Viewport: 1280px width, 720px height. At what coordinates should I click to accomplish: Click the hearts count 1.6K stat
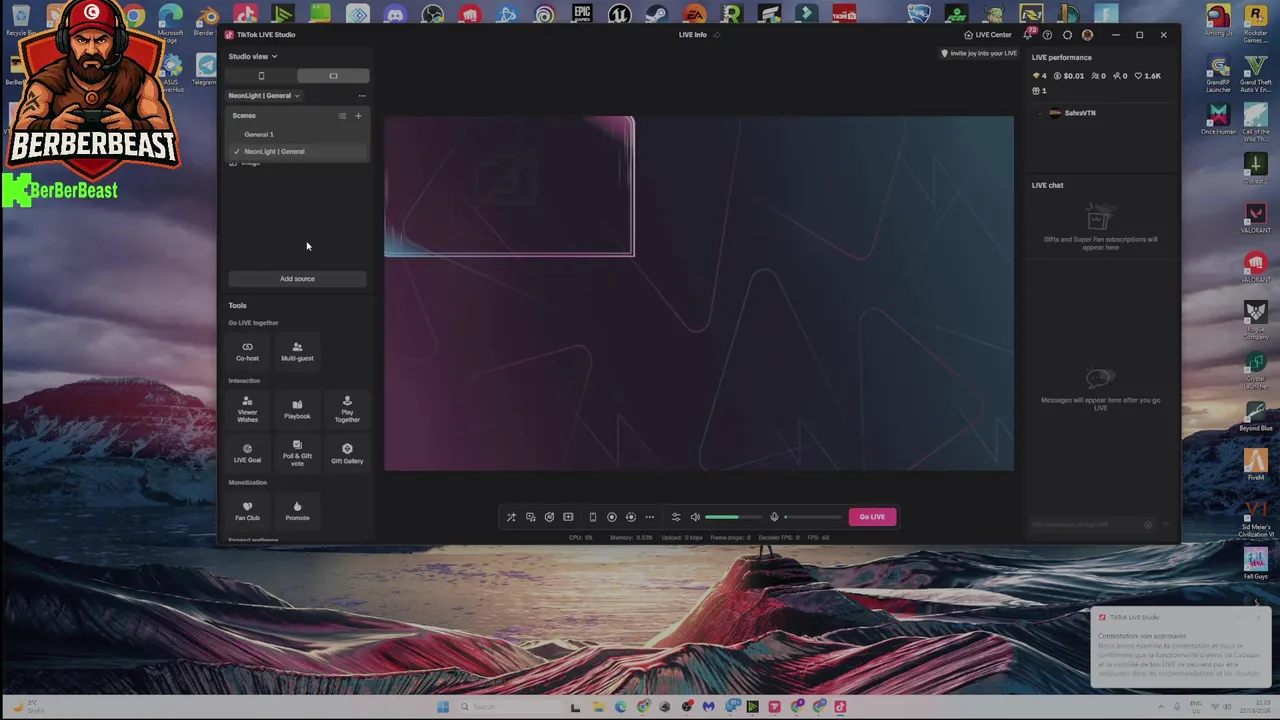(x=1148, y=76)
